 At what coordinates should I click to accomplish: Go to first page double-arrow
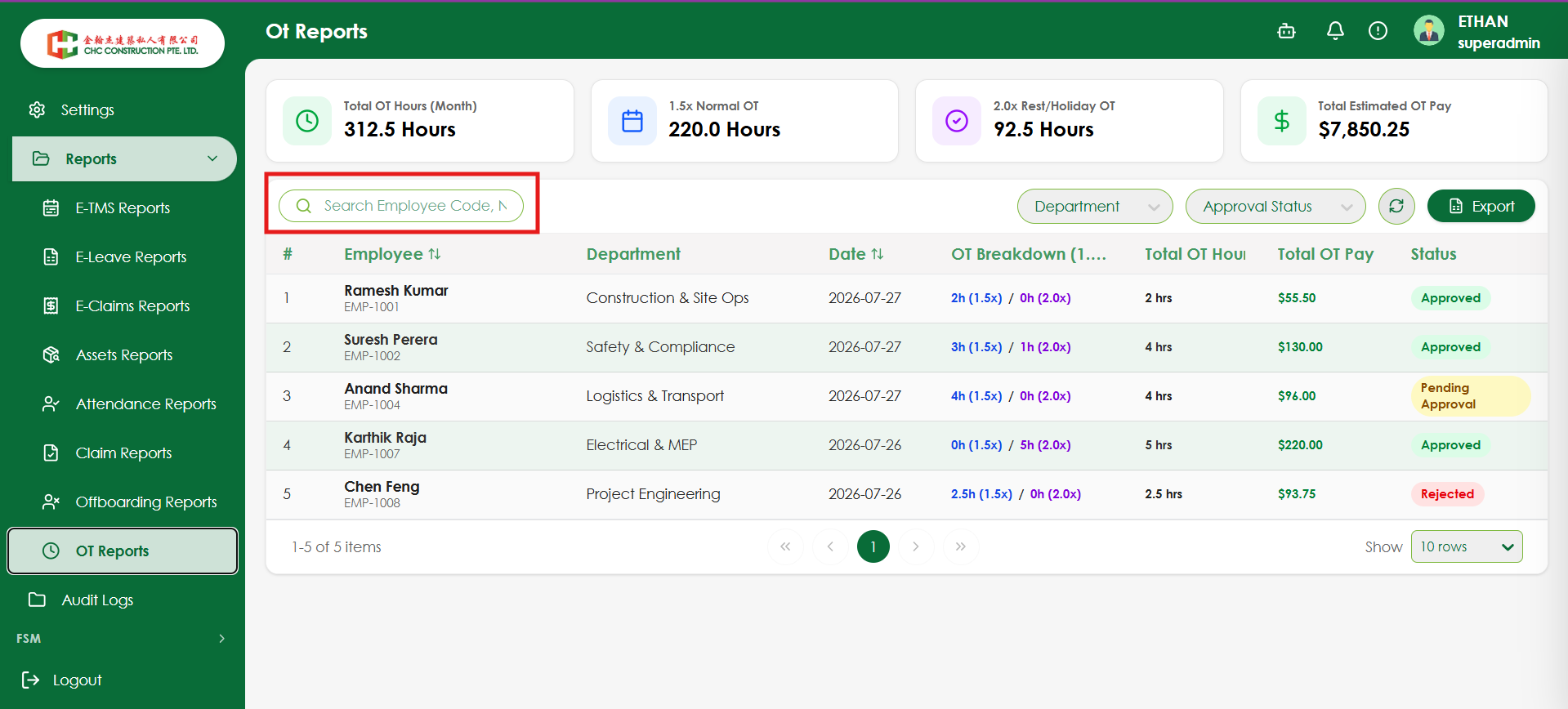pos(785,546)
